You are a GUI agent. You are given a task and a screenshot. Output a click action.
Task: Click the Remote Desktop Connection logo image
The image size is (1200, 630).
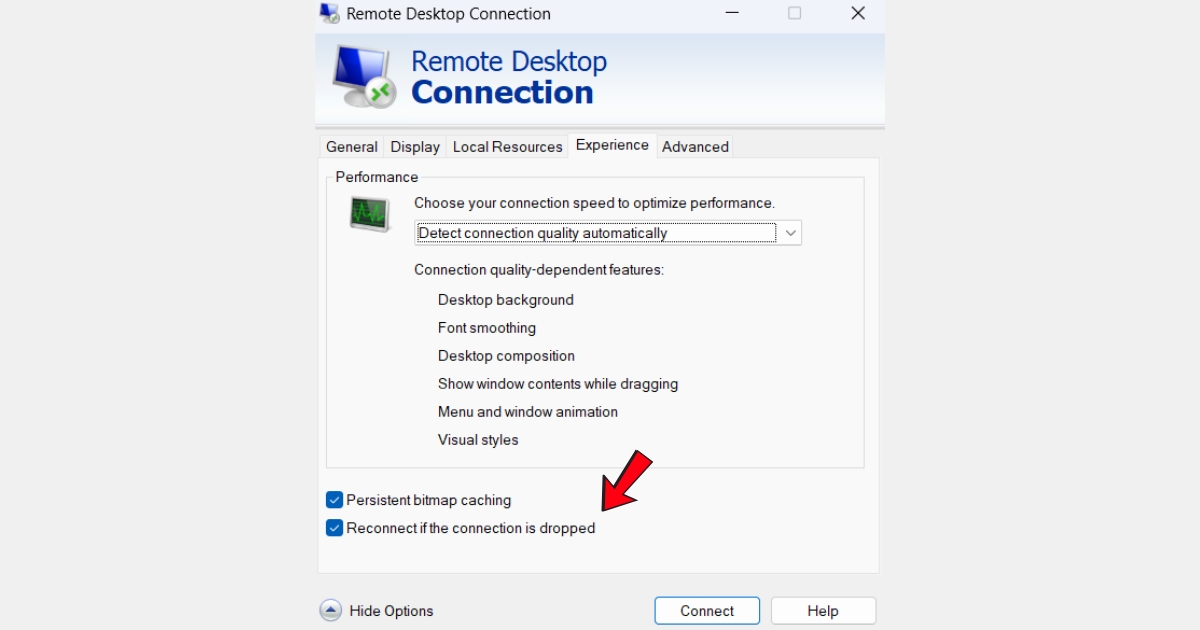click(x=360, y=77)
